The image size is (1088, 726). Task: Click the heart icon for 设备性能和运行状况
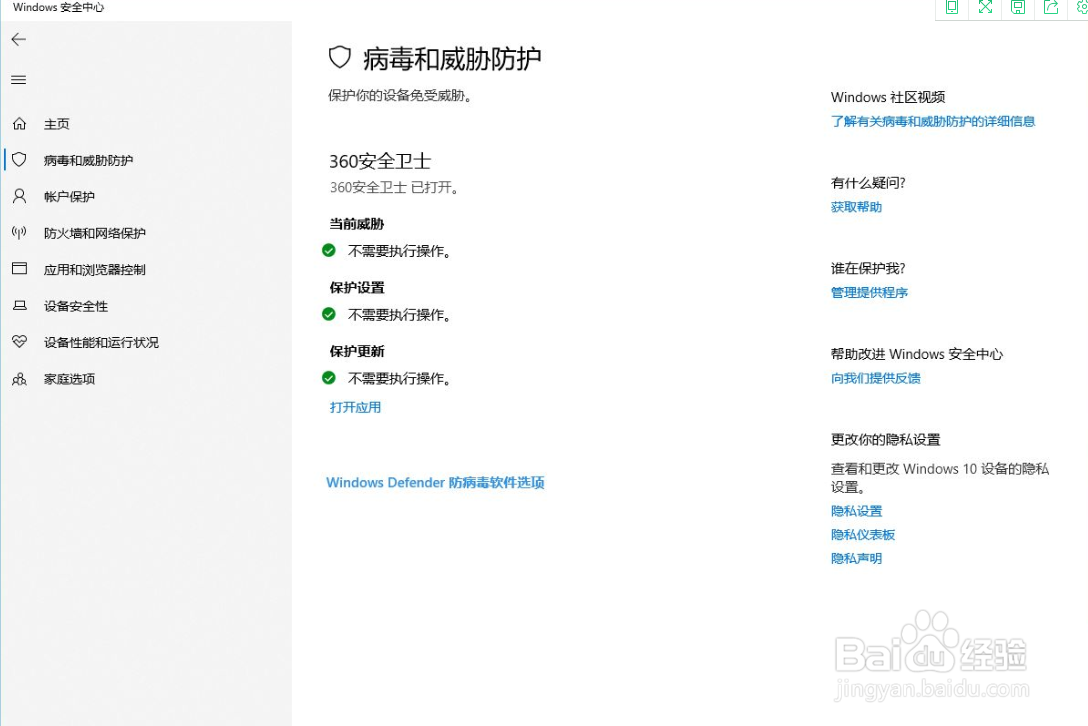(19, 341)
